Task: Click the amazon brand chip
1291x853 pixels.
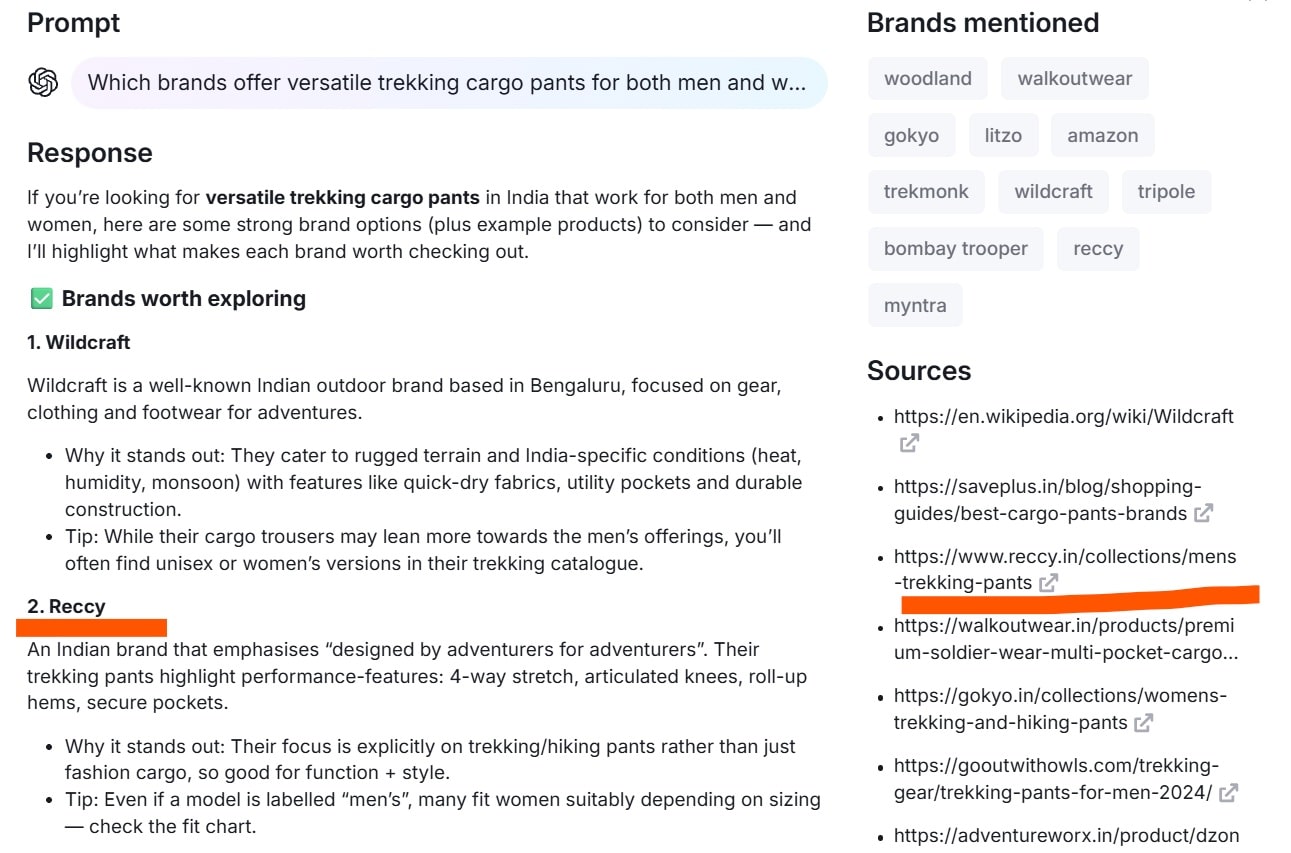Action: click(1102, 135)
